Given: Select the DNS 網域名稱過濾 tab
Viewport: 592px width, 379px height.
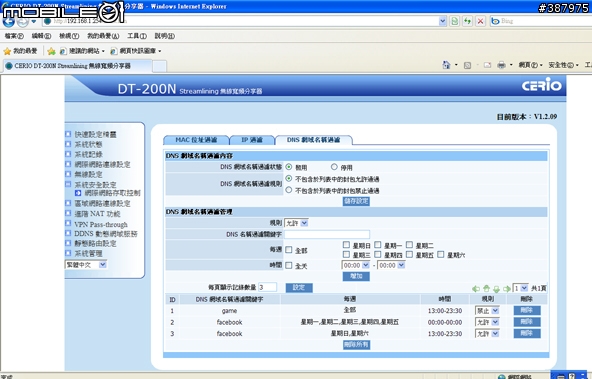Looking at the screenshot, I should click(x=314, y=140).
